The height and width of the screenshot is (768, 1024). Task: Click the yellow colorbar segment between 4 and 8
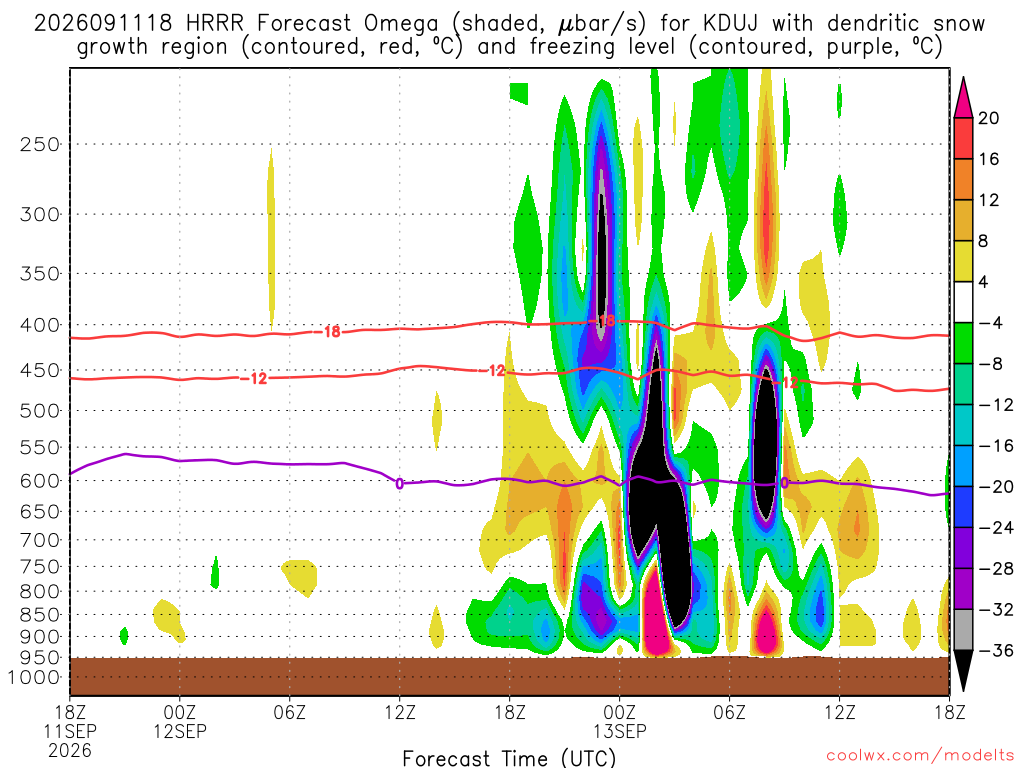pyautogui.click(x=963, y=262)
